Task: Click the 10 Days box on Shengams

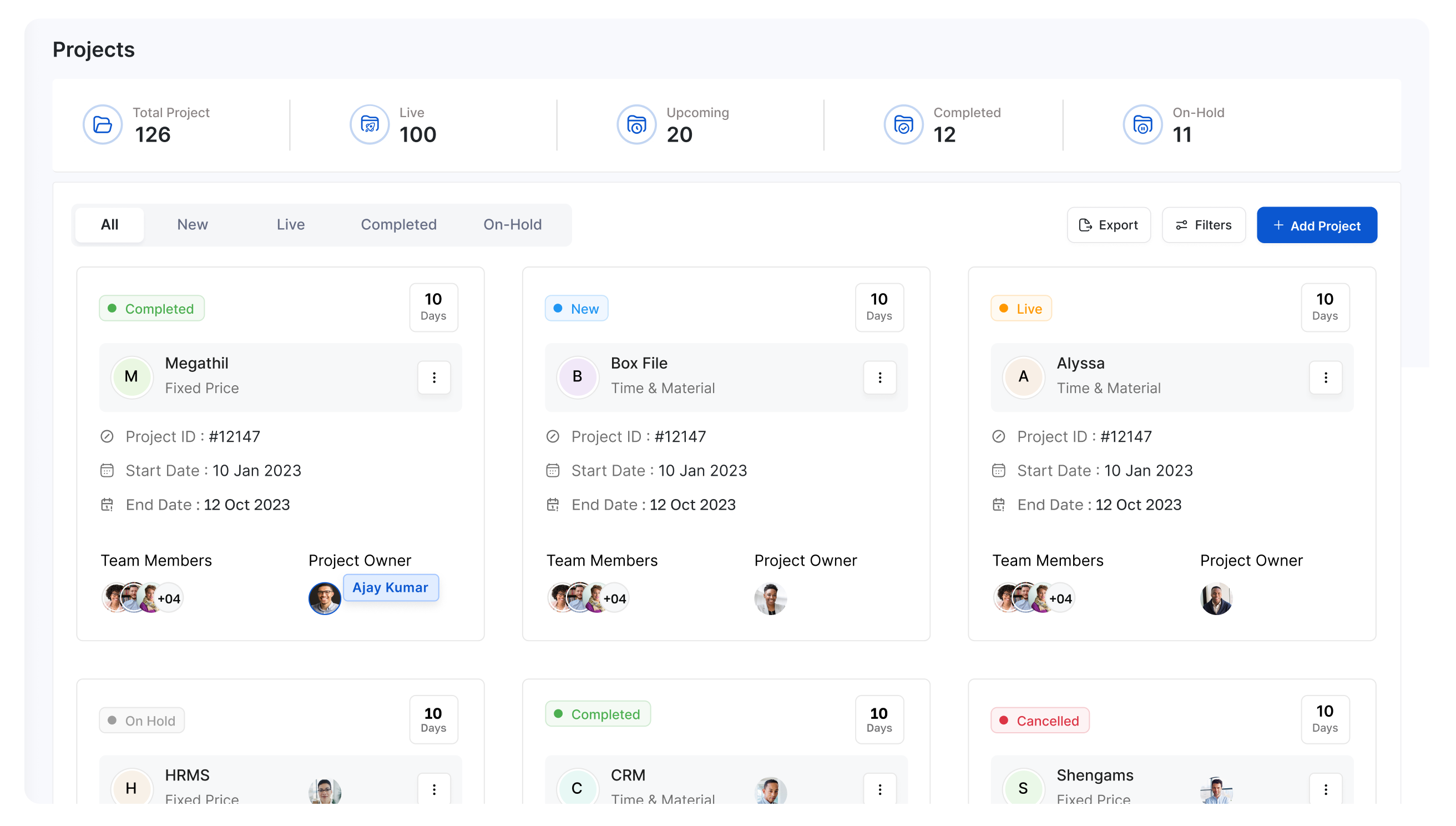Action: (1325, 719)
